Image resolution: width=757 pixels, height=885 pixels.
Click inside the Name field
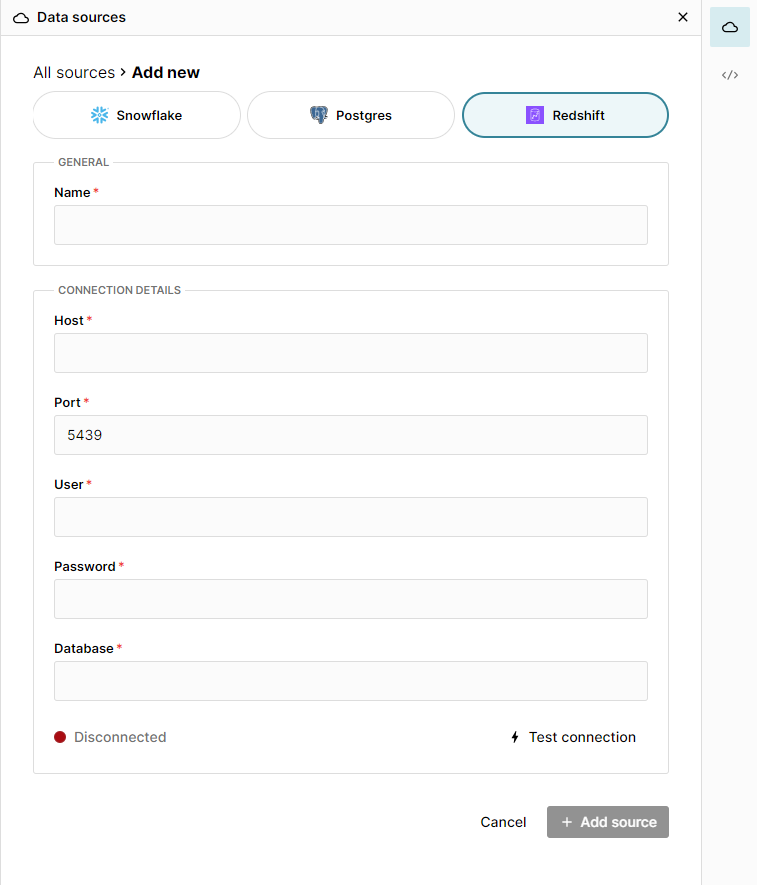[x=350, y=225]
